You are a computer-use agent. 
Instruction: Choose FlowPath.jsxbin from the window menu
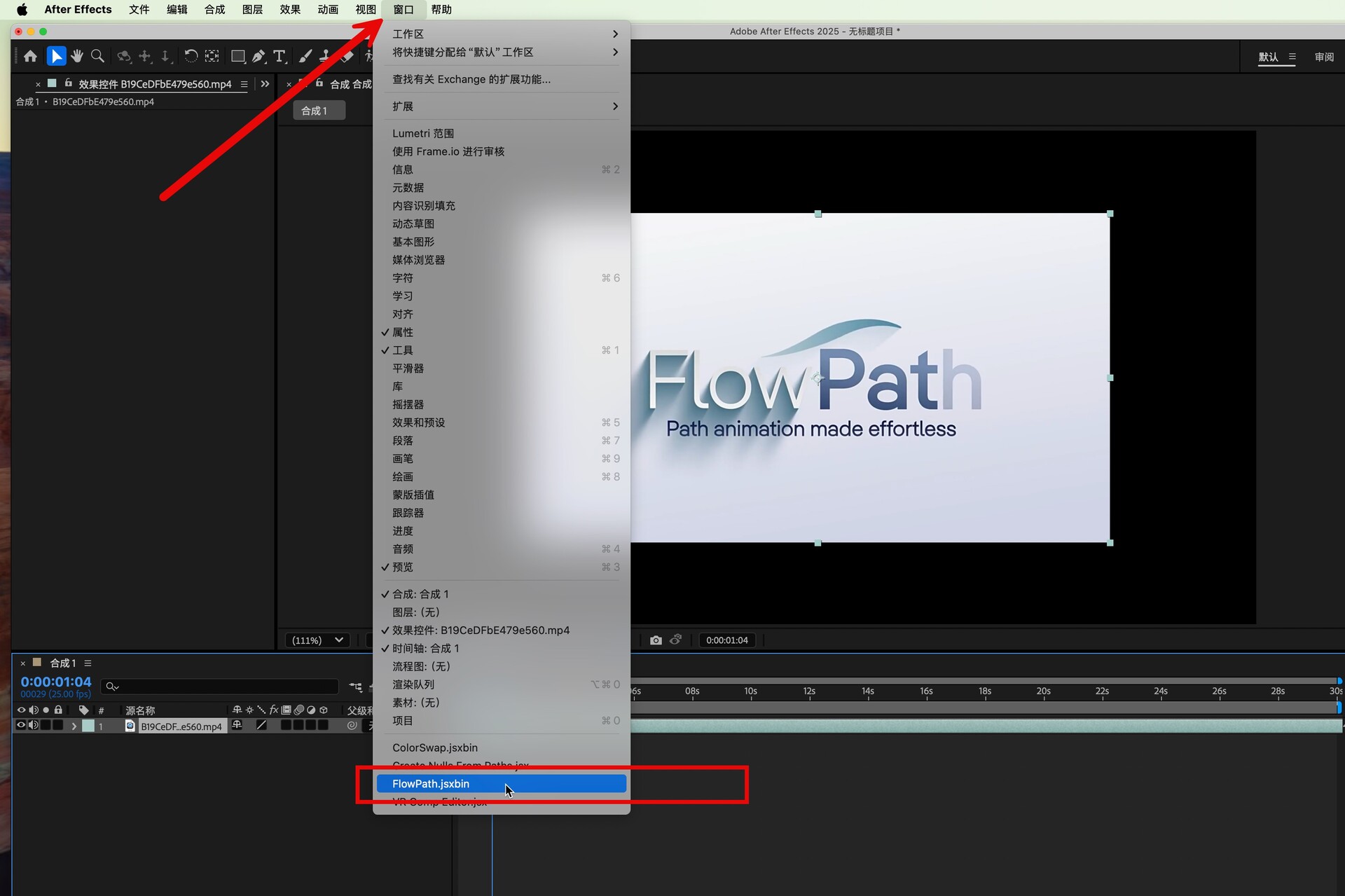(x=501, y=783)
